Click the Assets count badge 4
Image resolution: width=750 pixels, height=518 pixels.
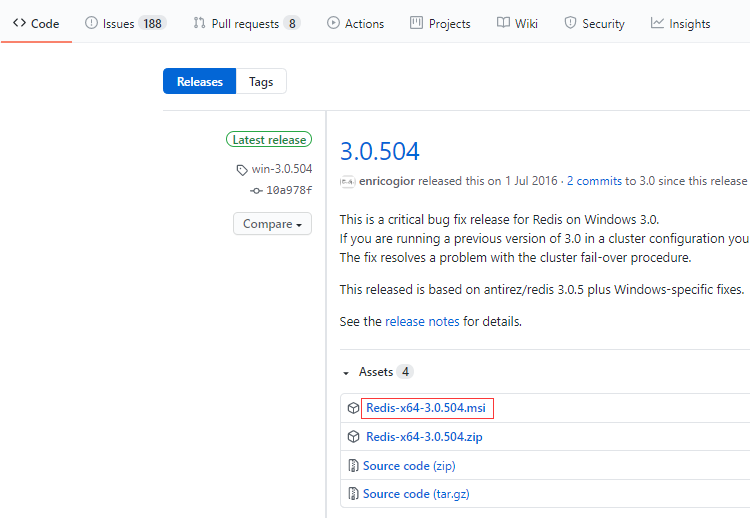(405, 372)
